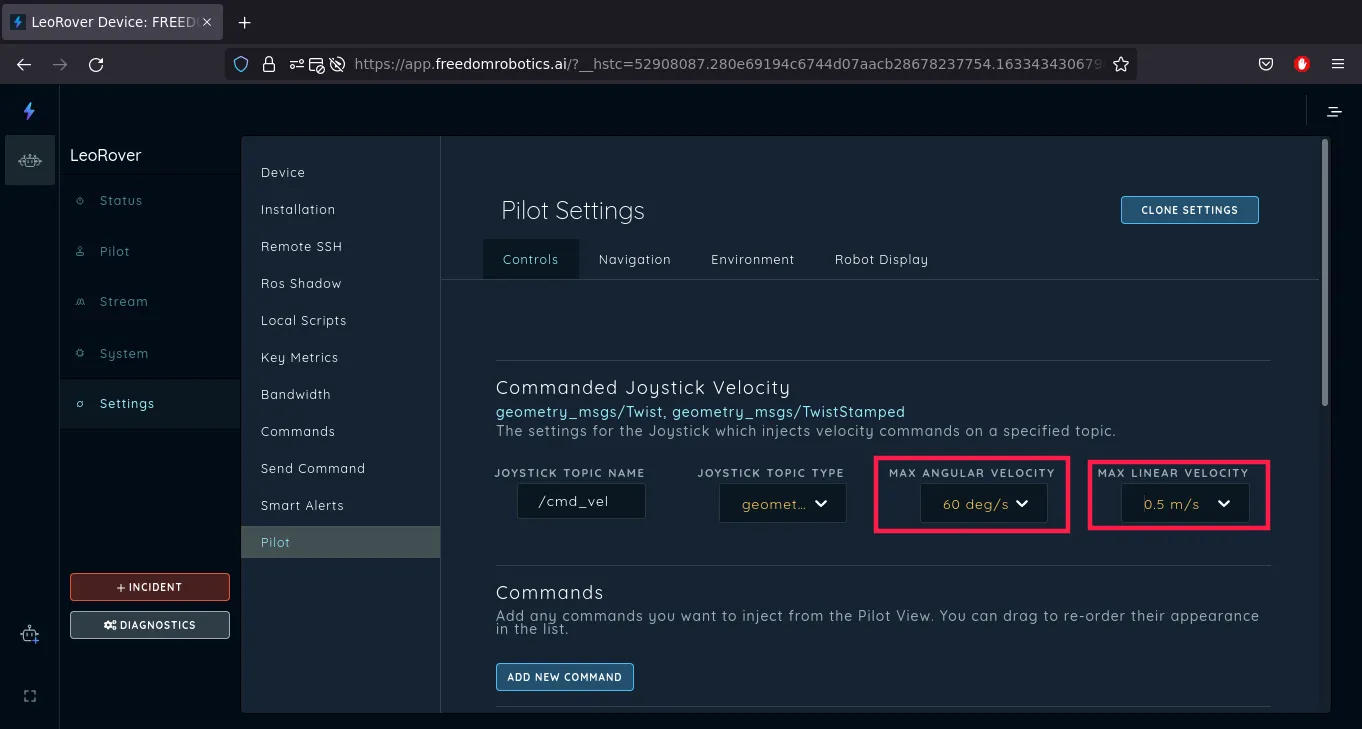1362x729 pixels.
Task: Open the Firefox hamburger application menu
Action: 1338,64
